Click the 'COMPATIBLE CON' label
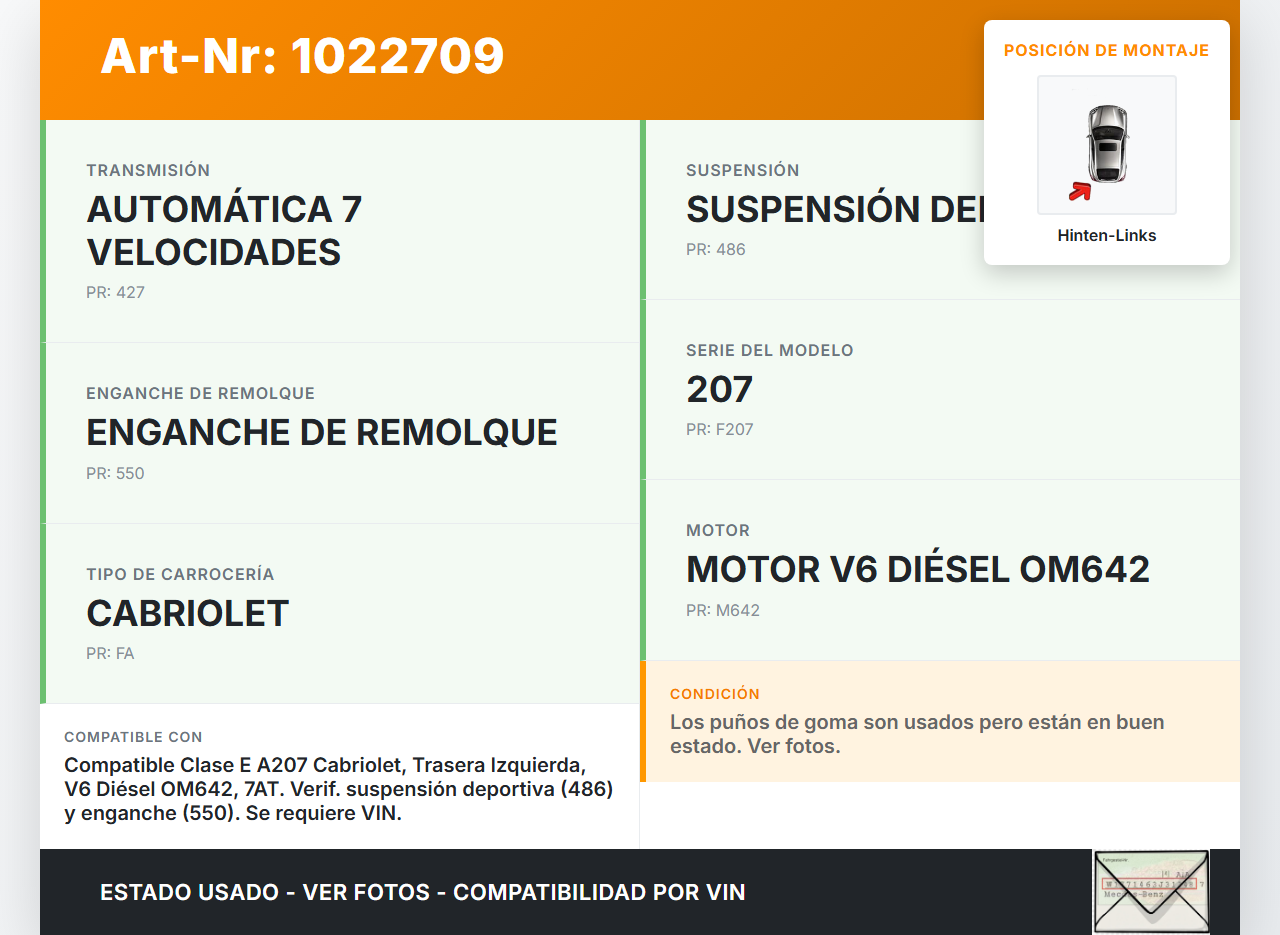 133,737
